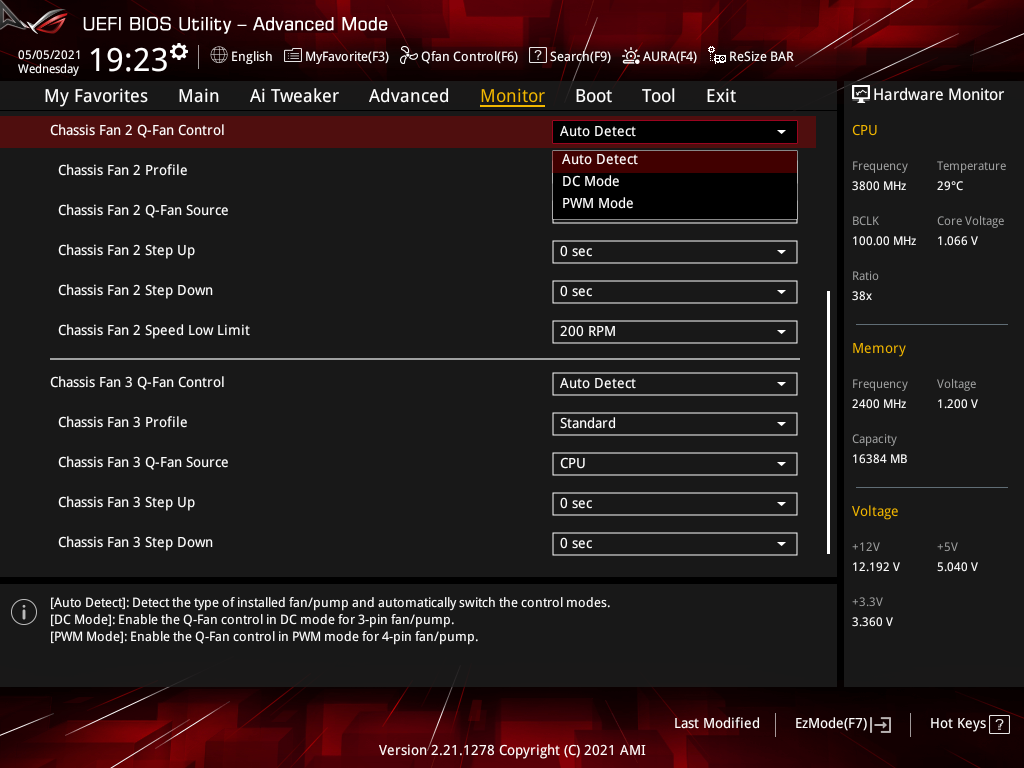Click Voltage heading in Hardware Monitor
The height and width of the screenshot is (768, 1024).
click(x=874, y=511)
